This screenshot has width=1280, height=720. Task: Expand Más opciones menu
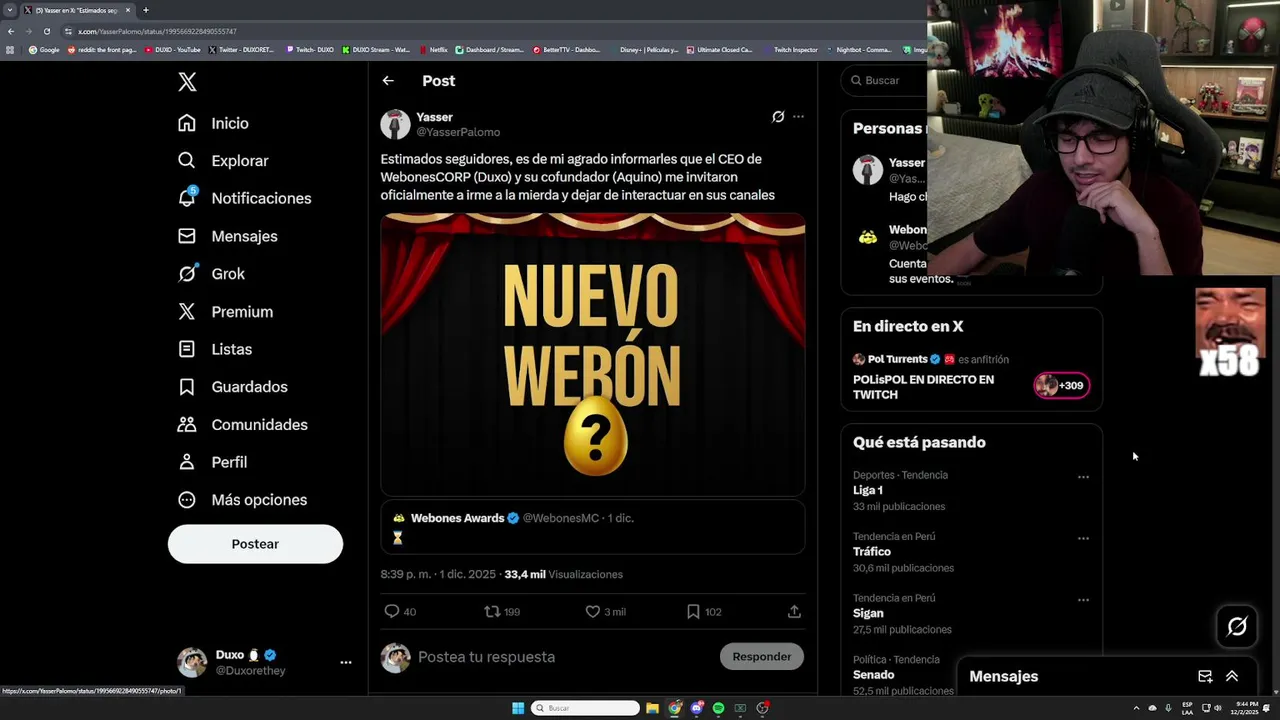(x=241, y=500)
